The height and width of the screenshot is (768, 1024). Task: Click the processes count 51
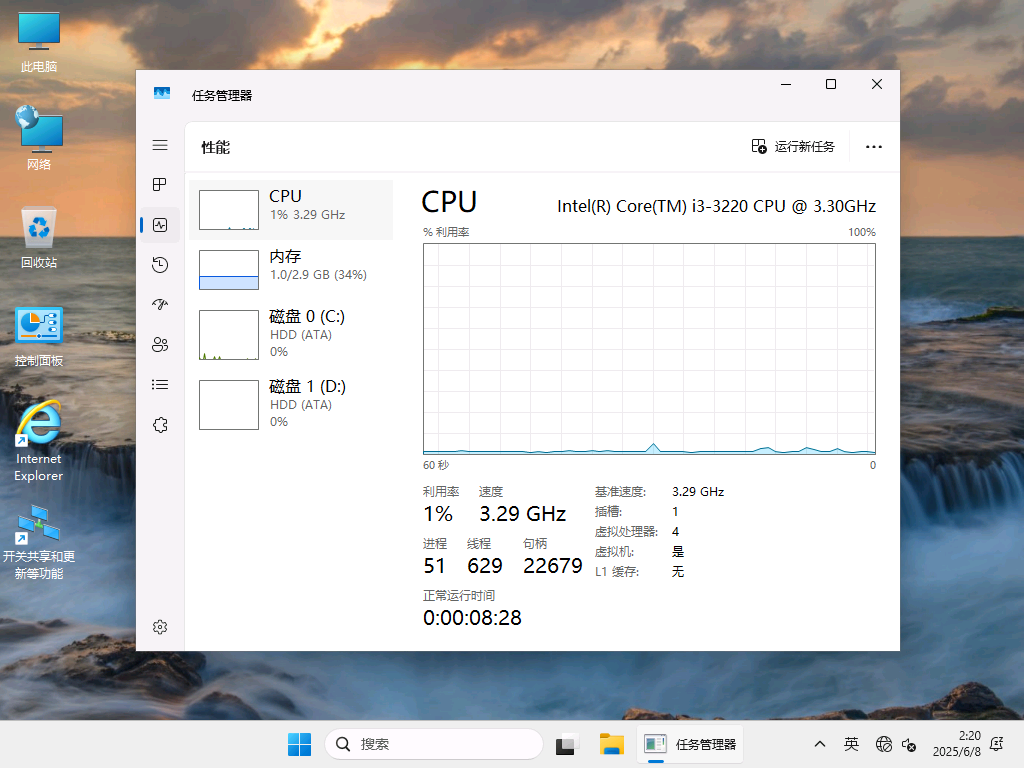click(434, 566)
